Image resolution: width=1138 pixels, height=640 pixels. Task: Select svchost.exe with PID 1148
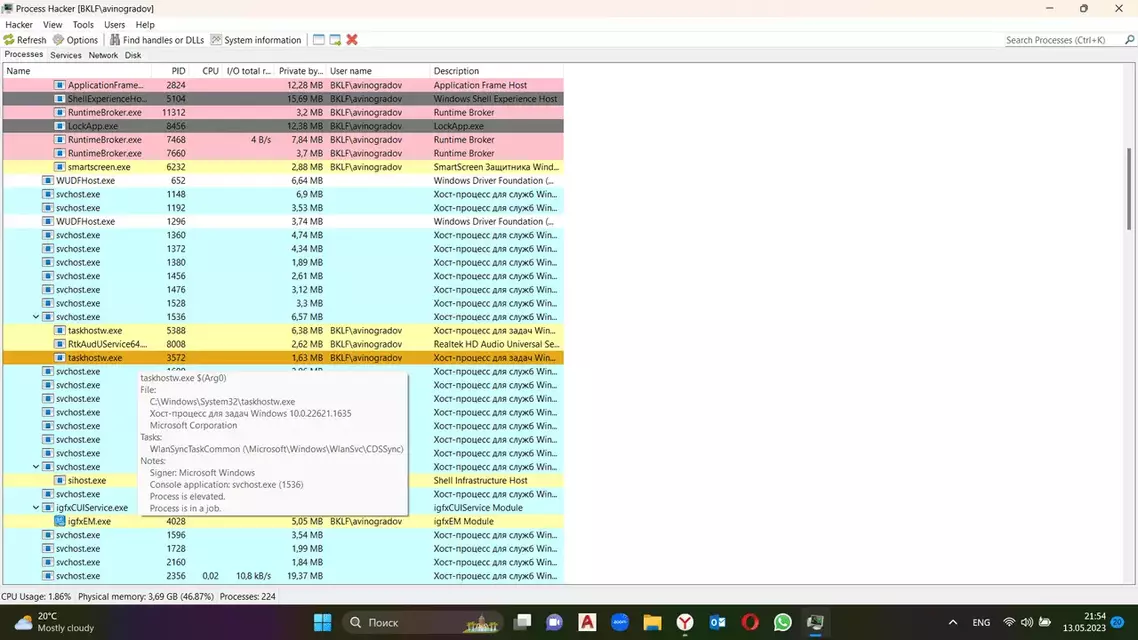(x=283, y=194)
